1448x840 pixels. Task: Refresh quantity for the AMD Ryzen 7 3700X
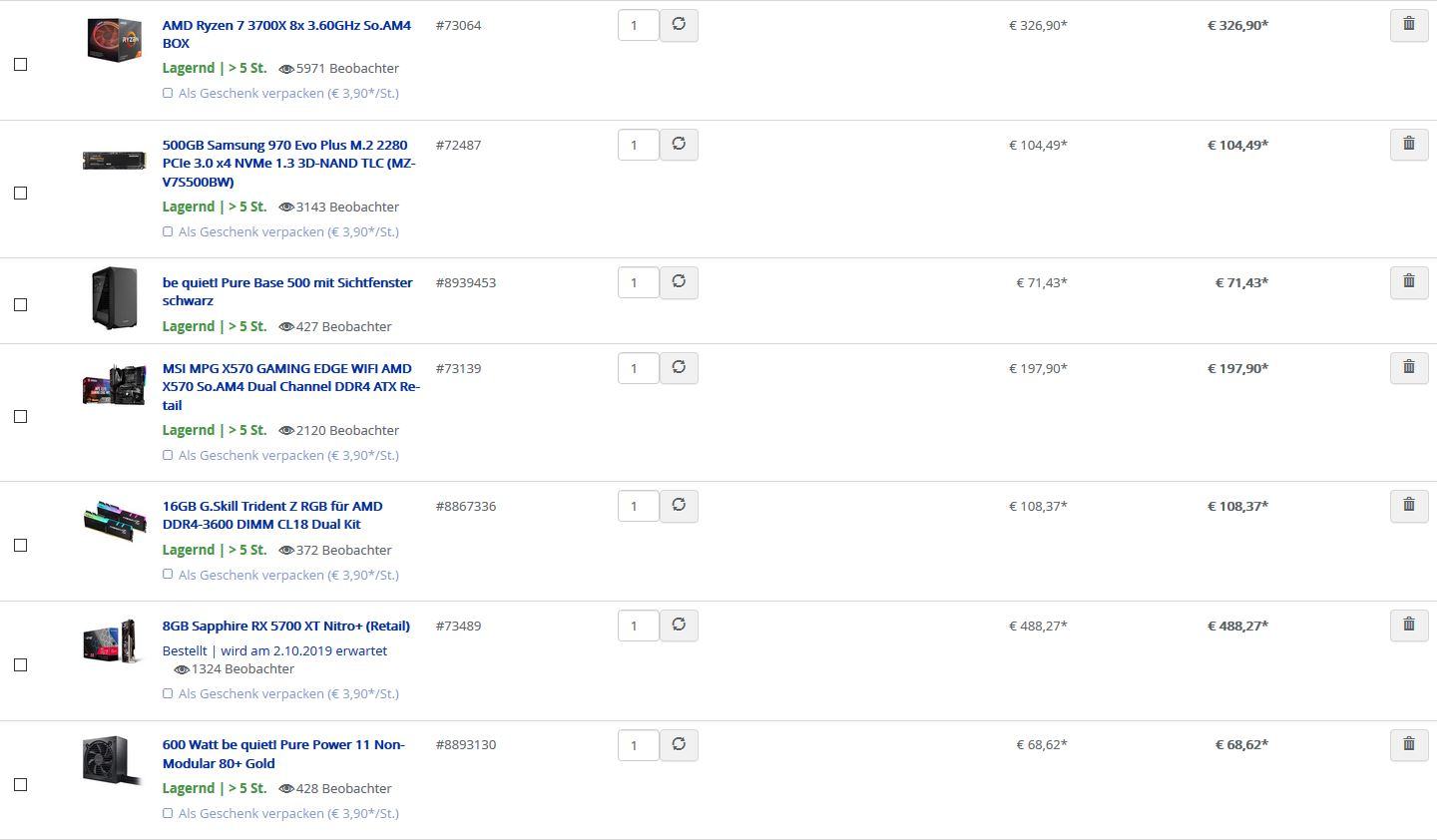click(679, 25)
